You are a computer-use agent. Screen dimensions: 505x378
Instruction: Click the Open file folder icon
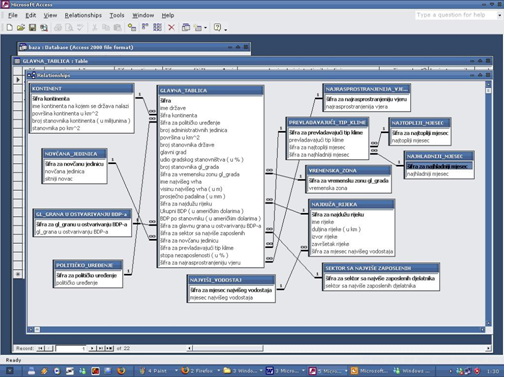point(21,28)
